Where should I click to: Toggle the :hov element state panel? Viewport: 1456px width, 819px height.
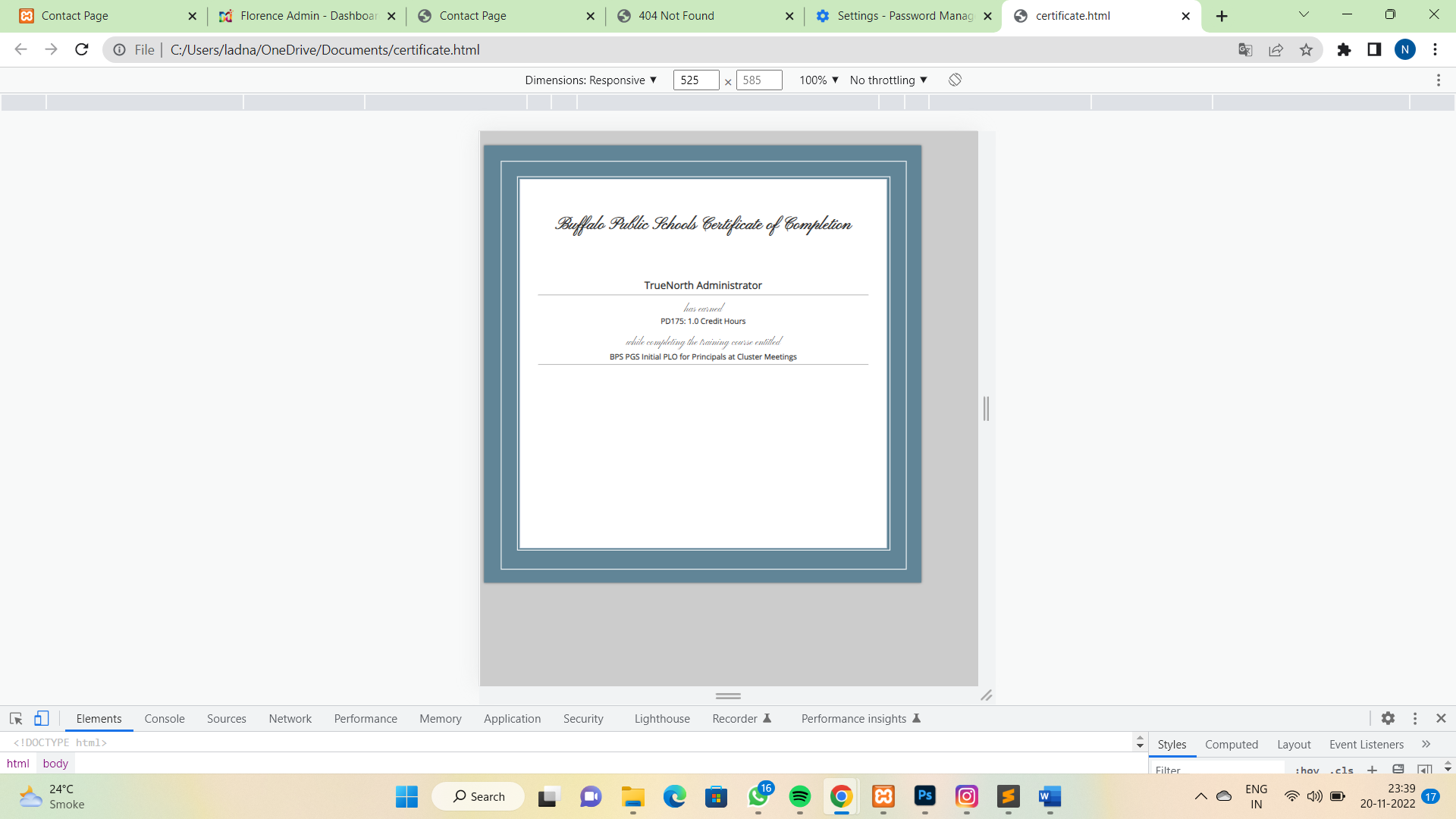(x=1307, y=770)
